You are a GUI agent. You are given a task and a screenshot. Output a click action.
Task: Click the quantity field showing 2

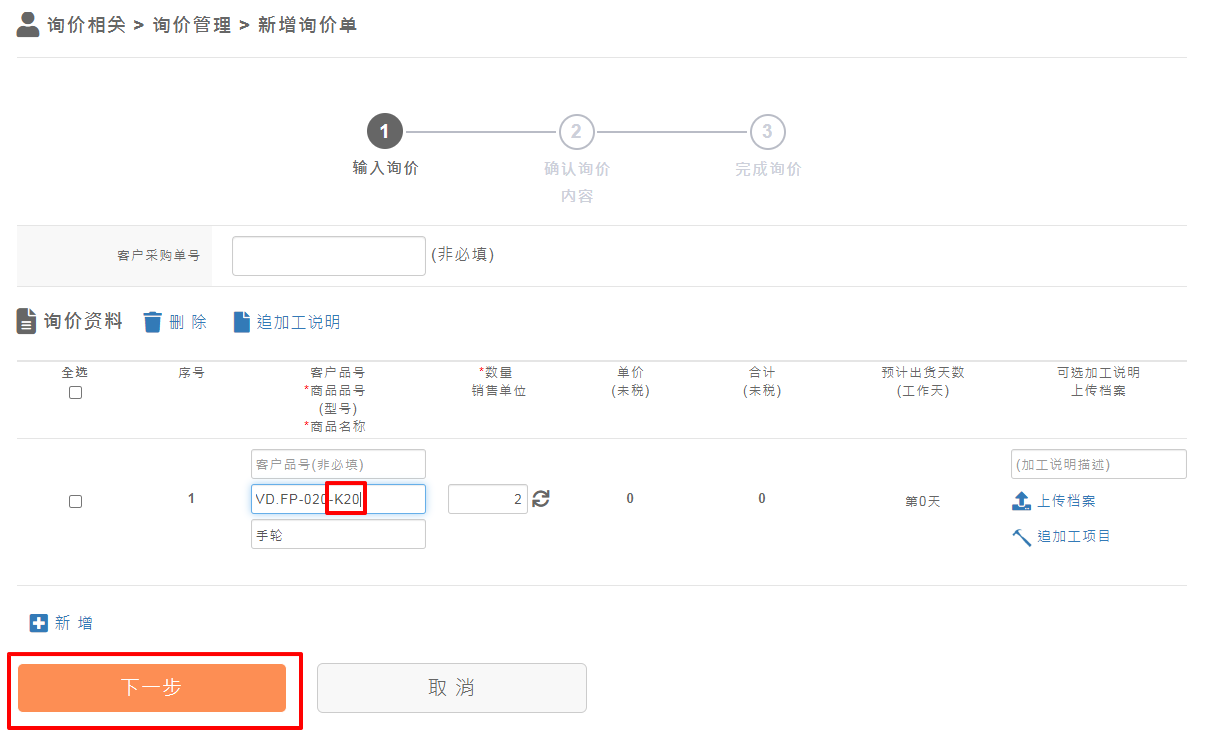tap(487, 499)
